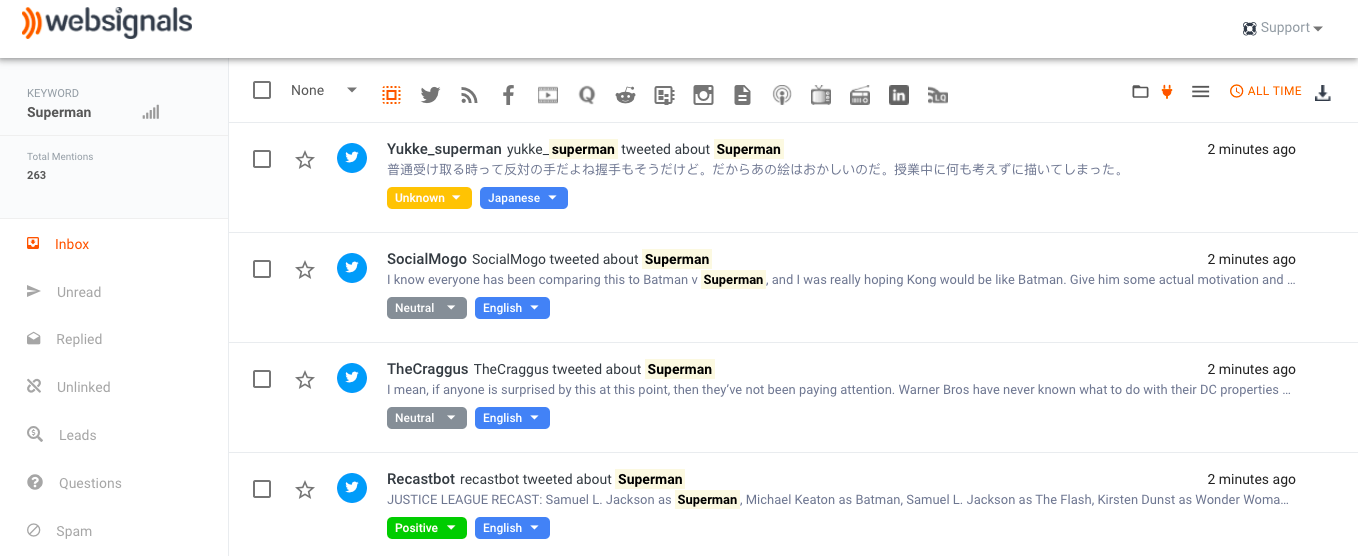The image size is (1358, 556).
Task: Open the hamburger list view menu
Action: tap(1201, 91)
